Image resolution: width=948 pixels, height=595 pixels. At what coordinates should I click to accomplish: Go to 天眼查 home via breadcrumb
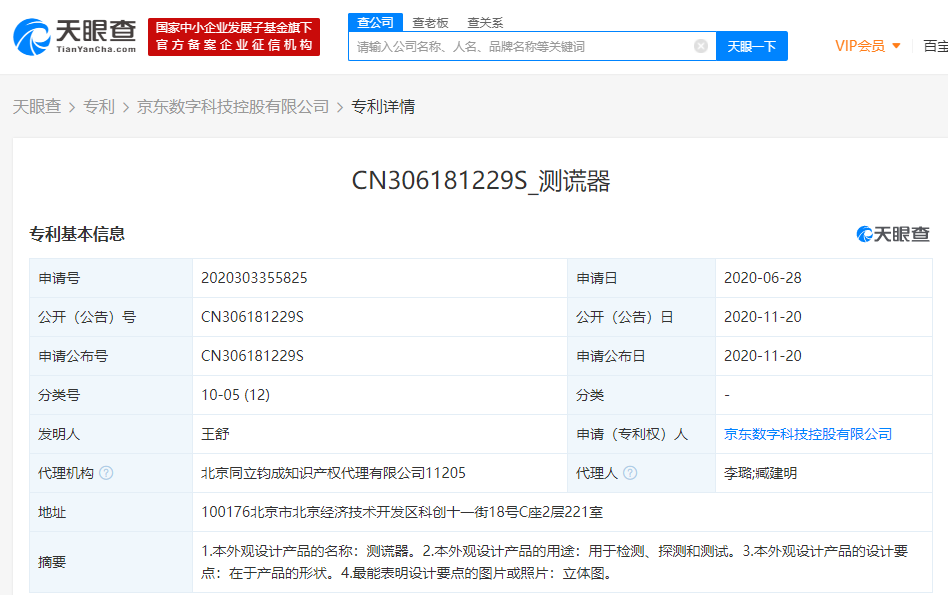37,106
